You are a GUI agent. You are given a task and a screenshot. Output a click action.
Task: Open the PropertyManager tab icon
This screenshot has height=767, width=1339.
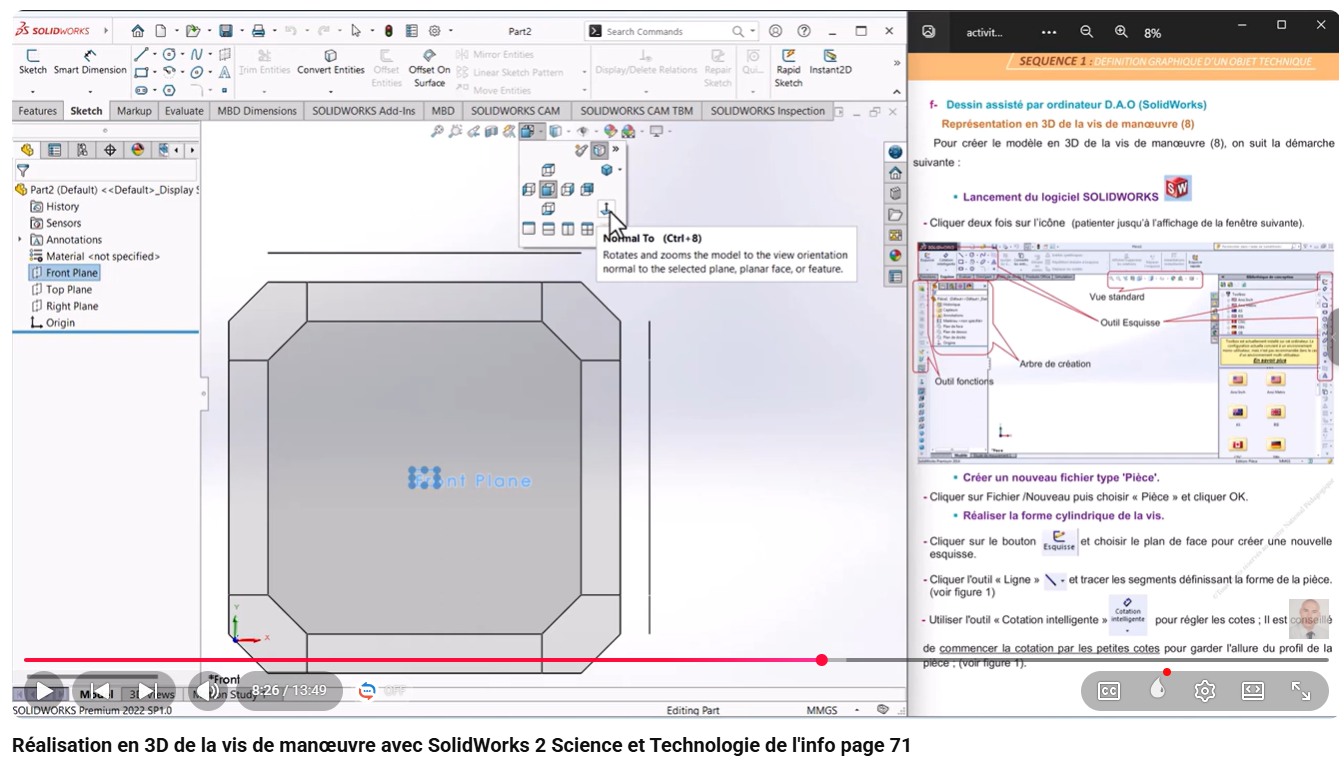(x=55, y=150)
